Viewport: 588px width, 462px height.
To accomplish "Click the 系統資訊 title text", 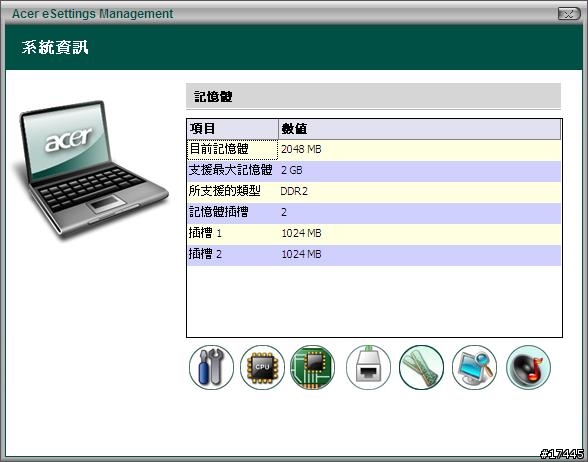I will [x=55, y=48].
